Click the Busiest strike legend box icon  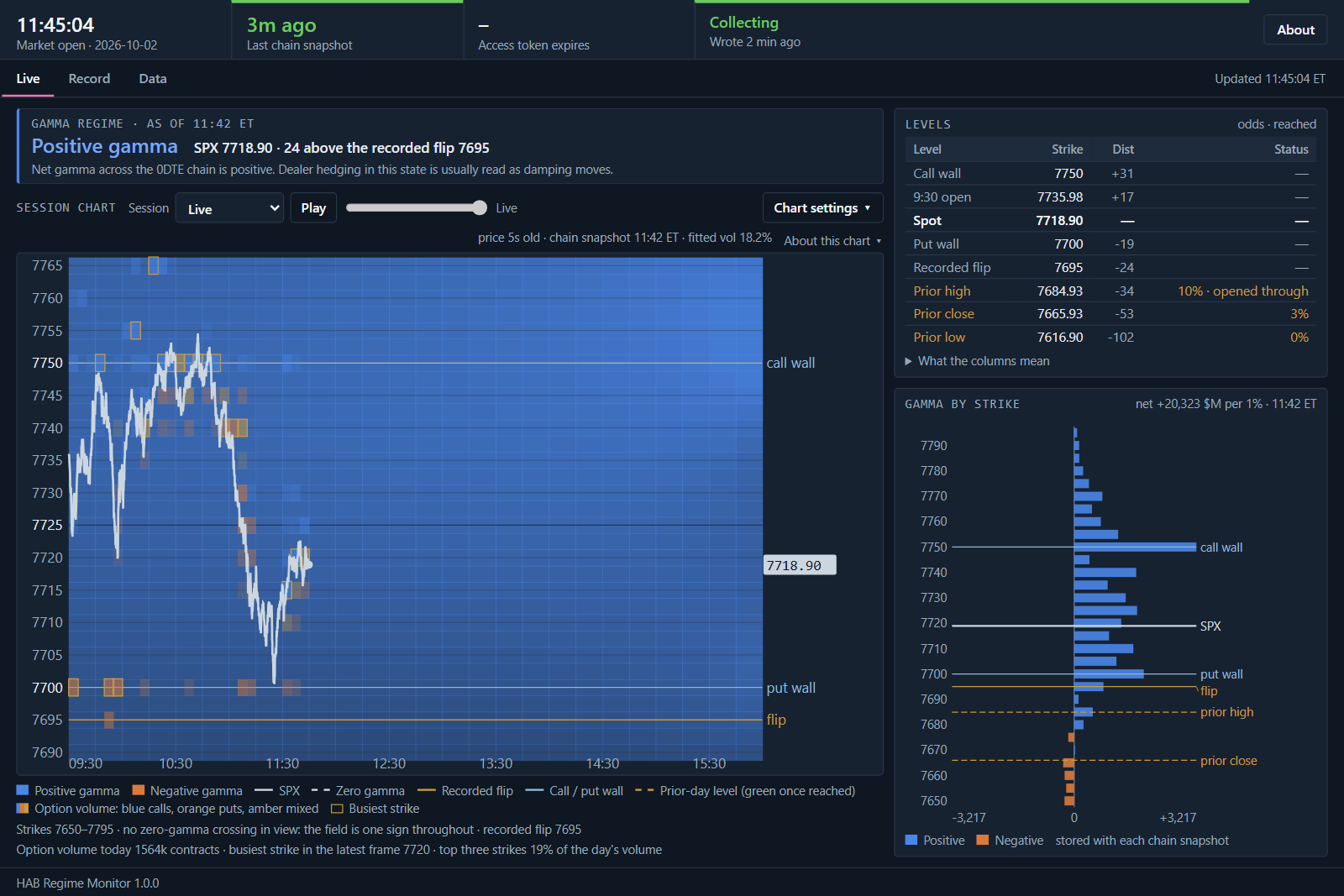point(337,809)
